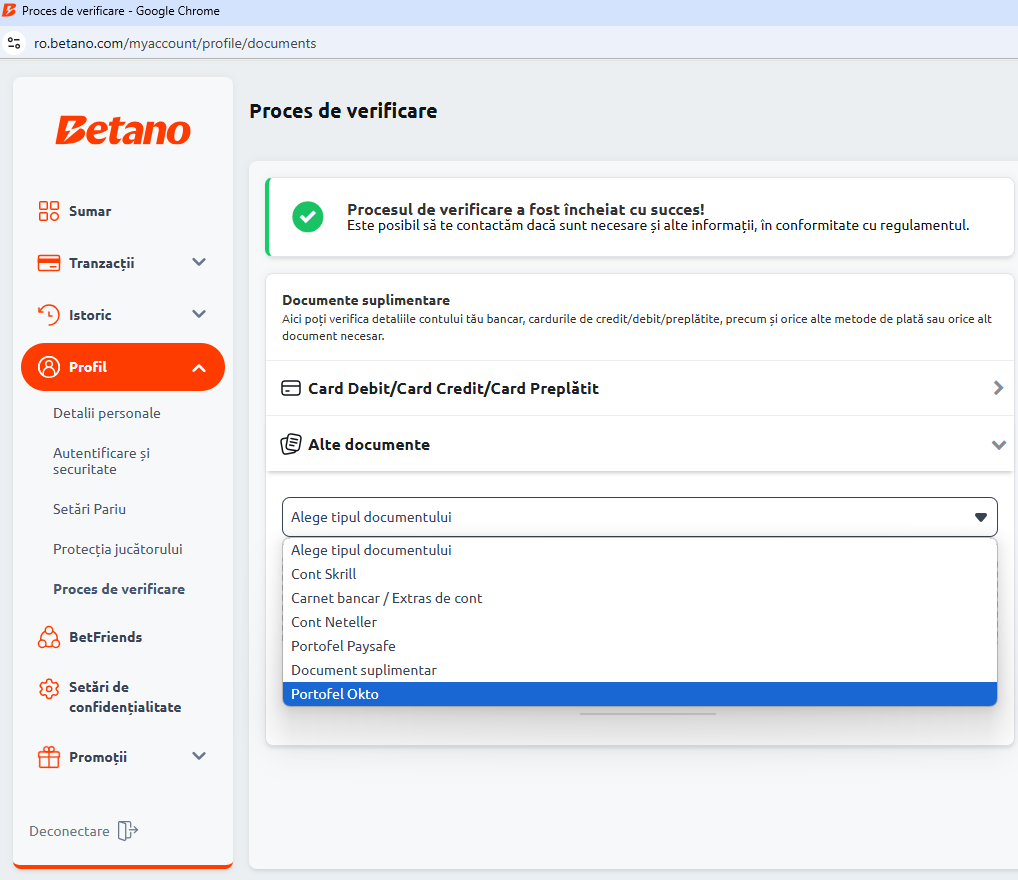
Task: Open Card Debit/Card Credit section arrow
Action: pos(999,388)
